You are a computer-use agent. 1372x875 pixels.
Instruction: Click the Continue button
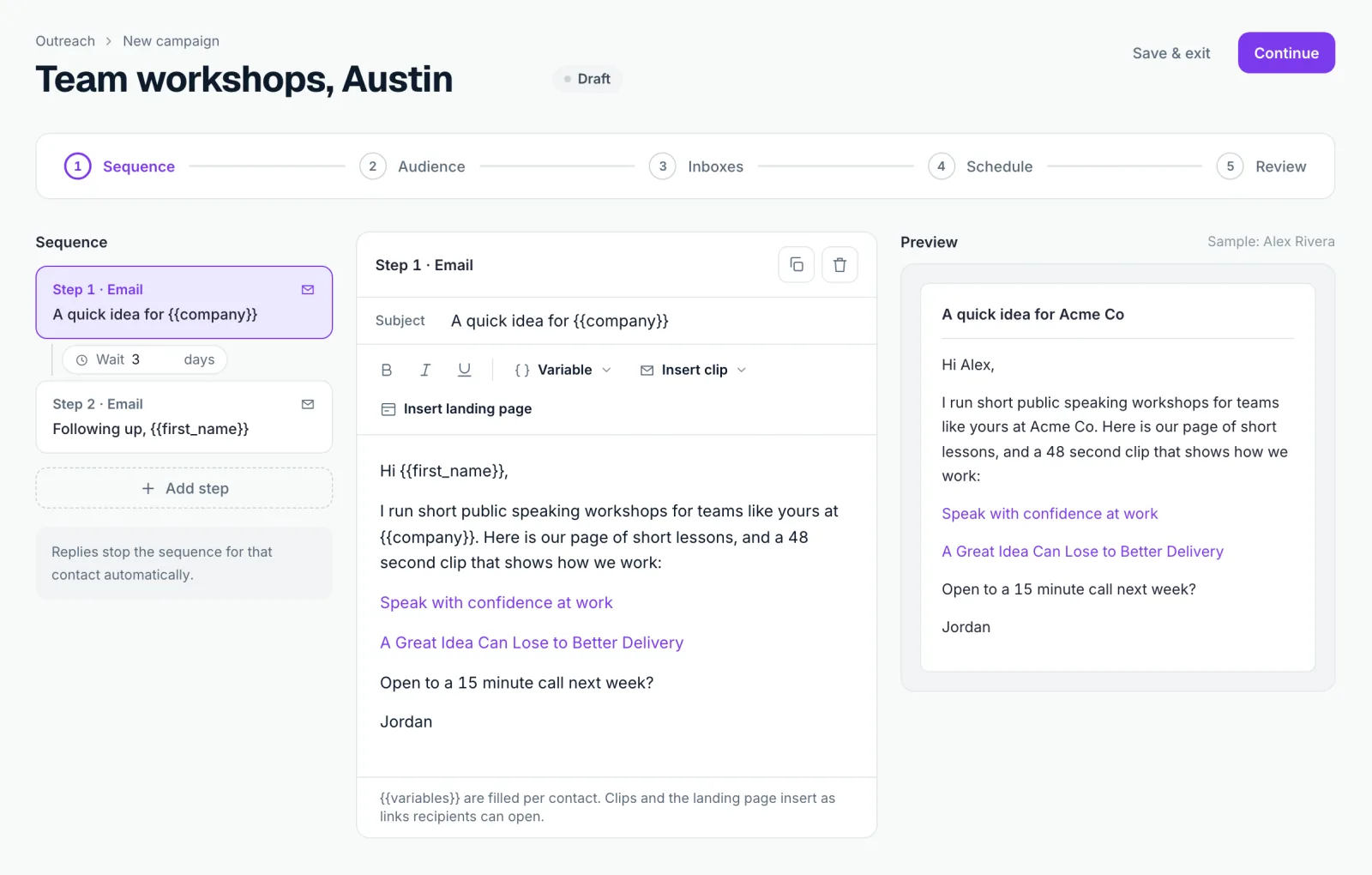1286,53
